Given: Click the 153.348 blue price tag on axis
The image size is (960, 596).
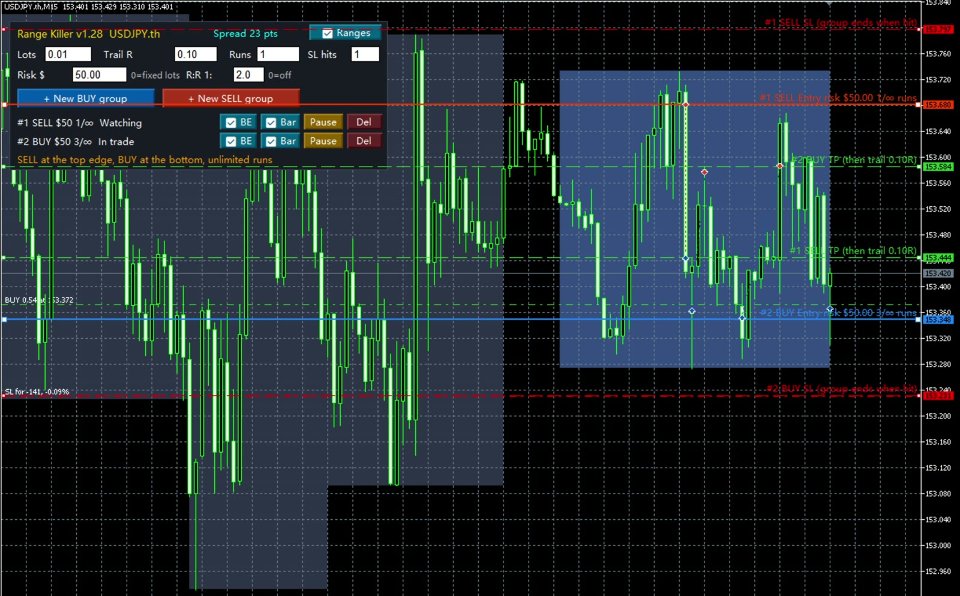Looking at the screenshot, I should pyautogui.click(x=937, y=320).
